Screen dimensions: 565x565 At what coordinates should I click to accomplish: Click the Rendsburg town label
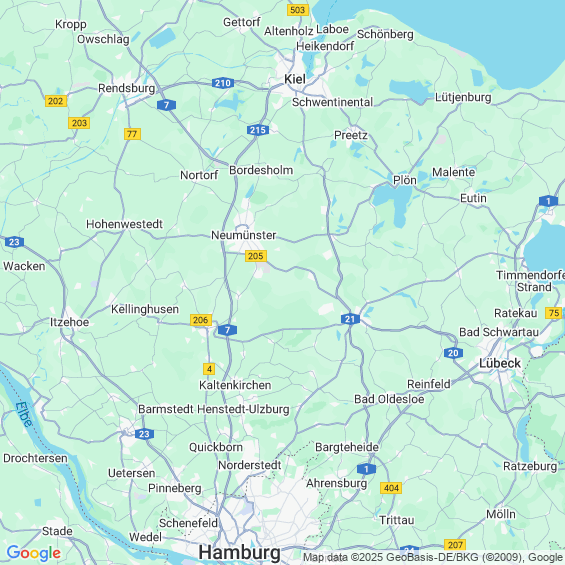(x=126, y=88)
